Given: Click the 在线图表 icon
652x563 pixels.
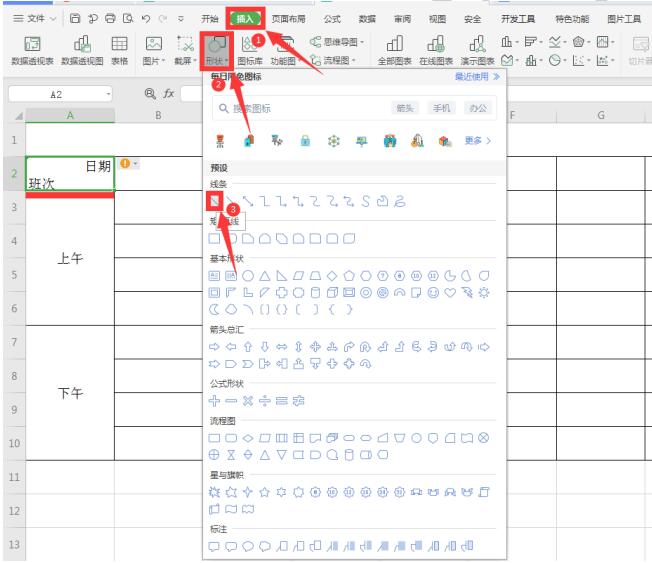Looking at the screenshot, I should click(x=436, y=50).
